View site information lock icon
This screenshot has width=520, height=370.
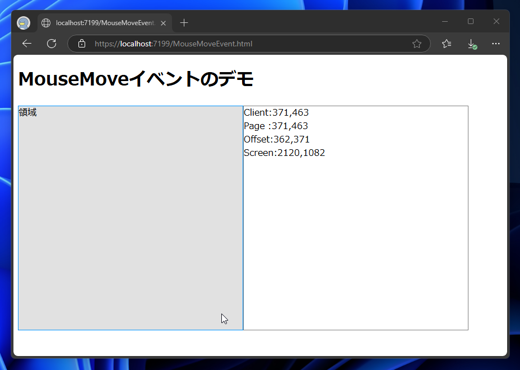click(82, 44)
